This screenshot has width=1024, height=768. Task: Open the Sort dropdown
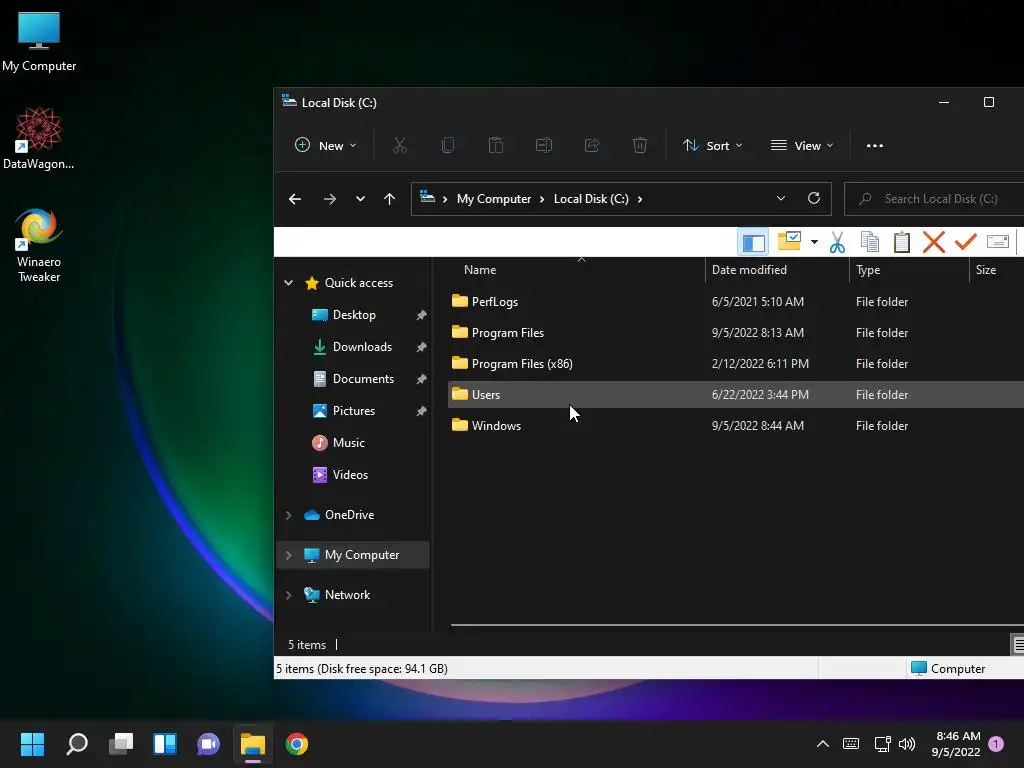pos(712,146)
